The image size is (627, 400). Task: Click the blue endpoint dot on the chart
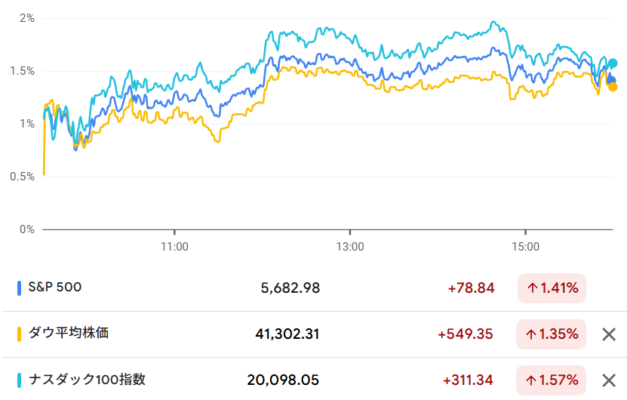pos(611,80)
